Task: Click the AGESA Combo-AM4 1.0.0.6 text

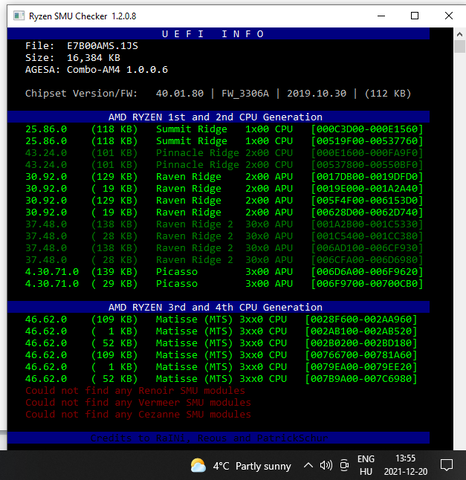Action: pyautogui.click(x=97, y=70)
